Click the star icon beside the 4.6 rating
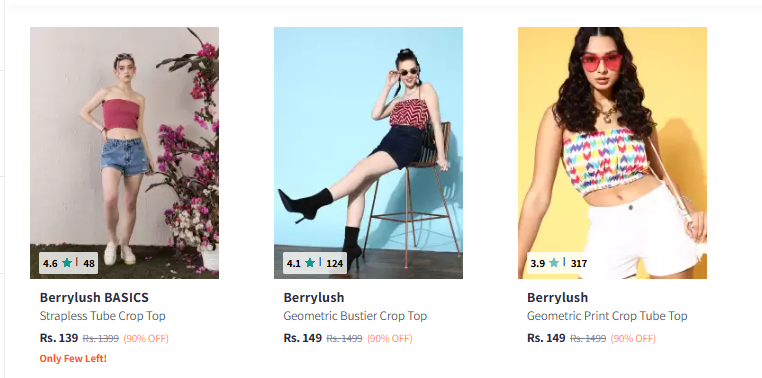762x378 pixels. point(67,263)
